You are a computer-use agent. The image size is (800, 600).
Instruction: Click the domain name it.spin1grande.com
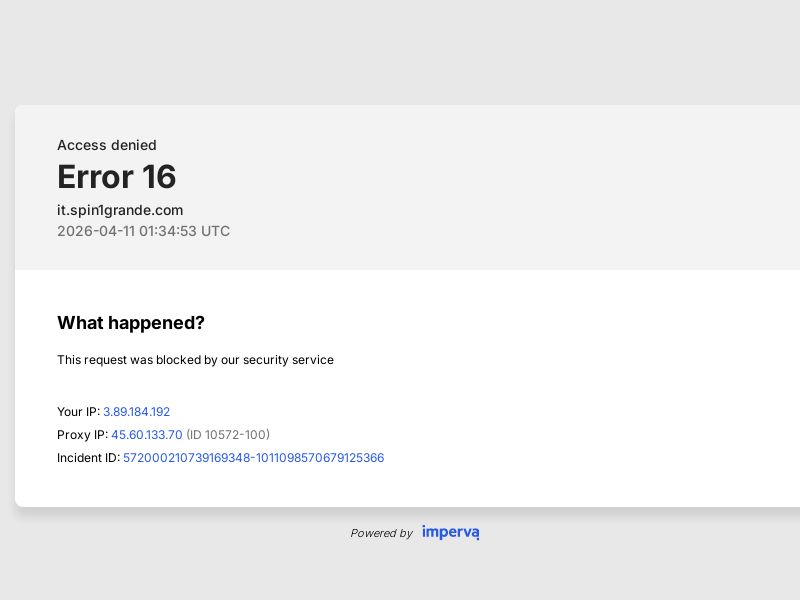(120, 210)
